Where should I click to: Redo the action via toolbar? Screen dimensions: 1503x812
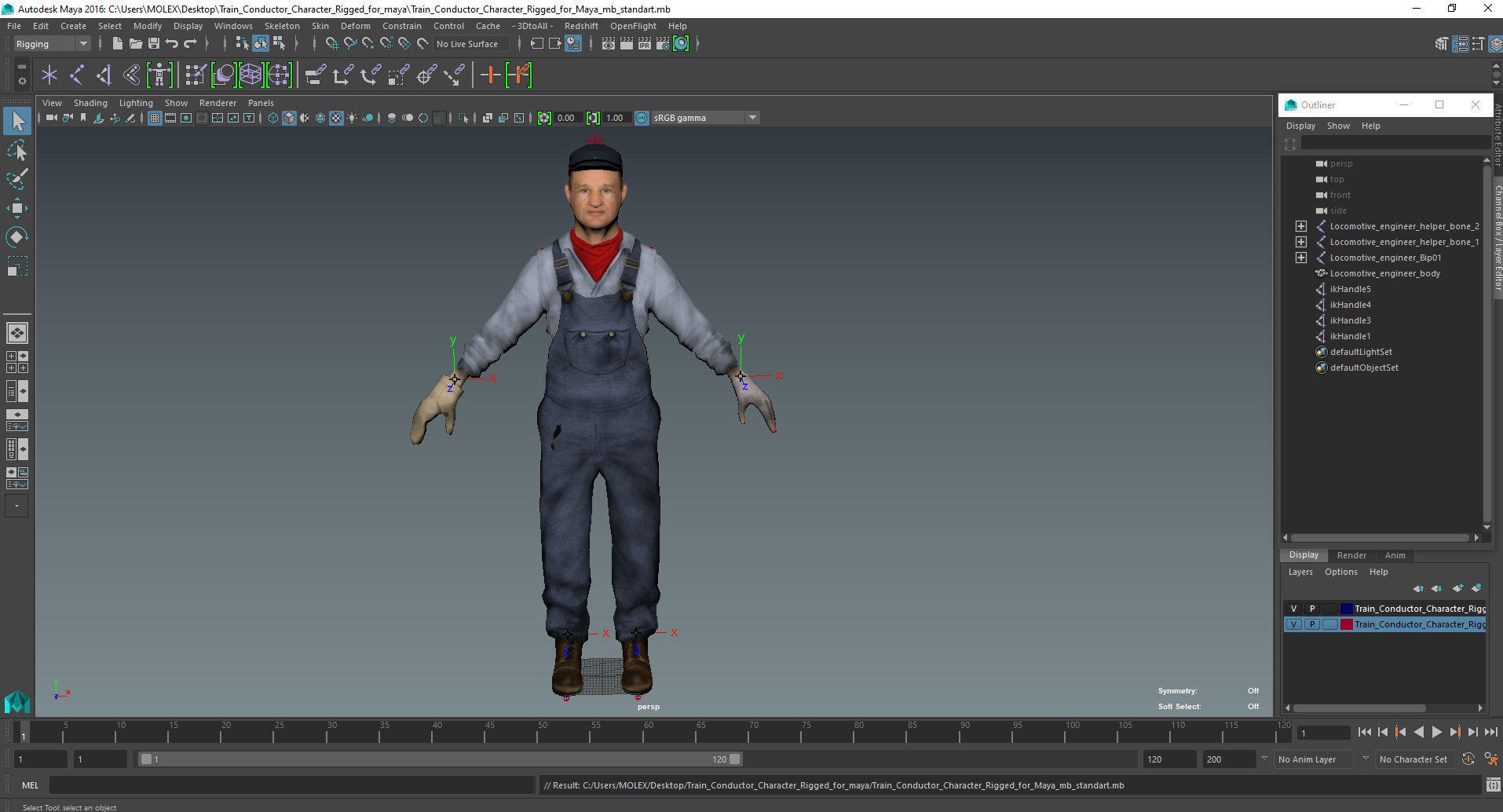point(190,44)
